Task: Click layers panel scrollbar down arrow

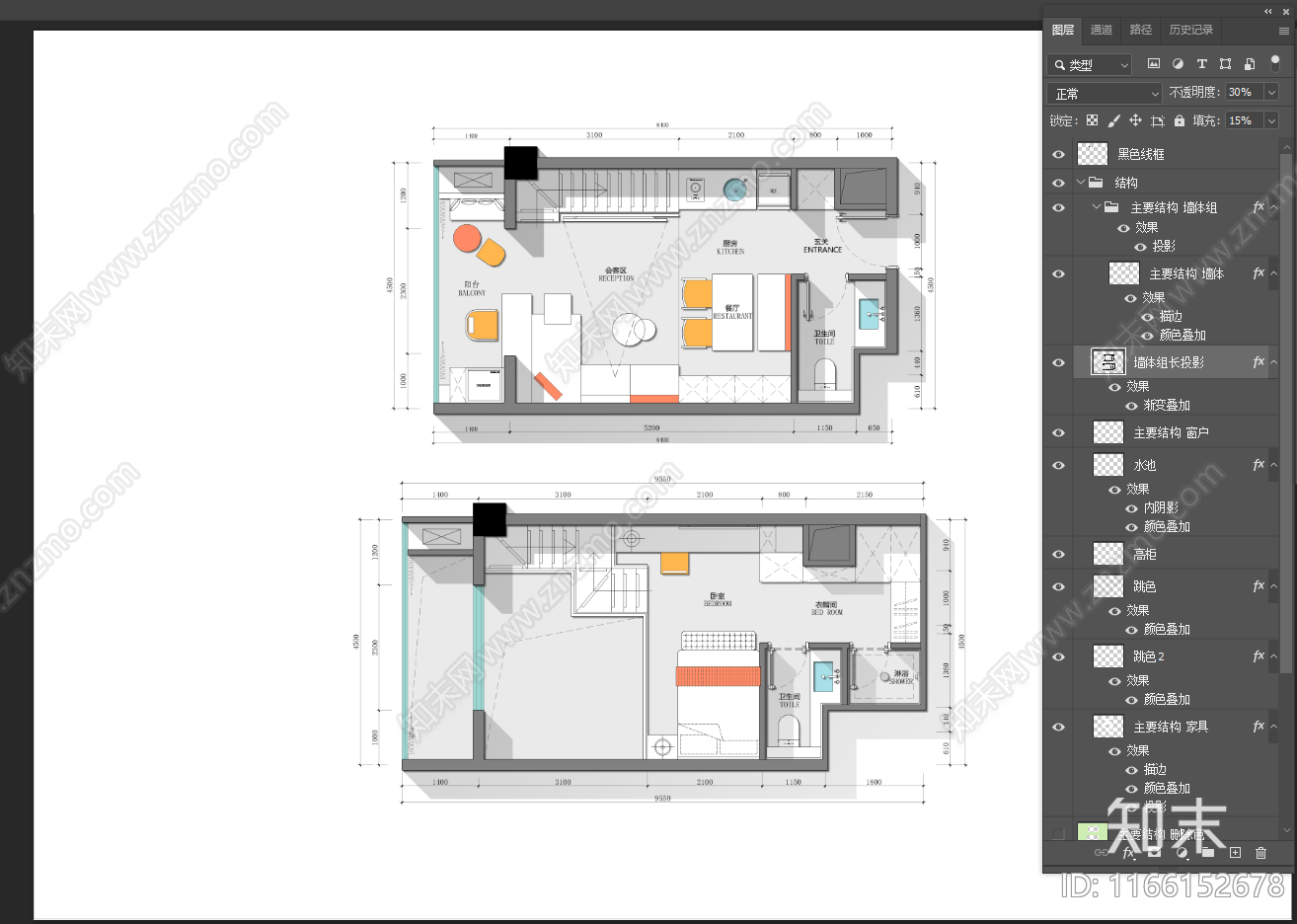Action: click(x=1286, y=830)
